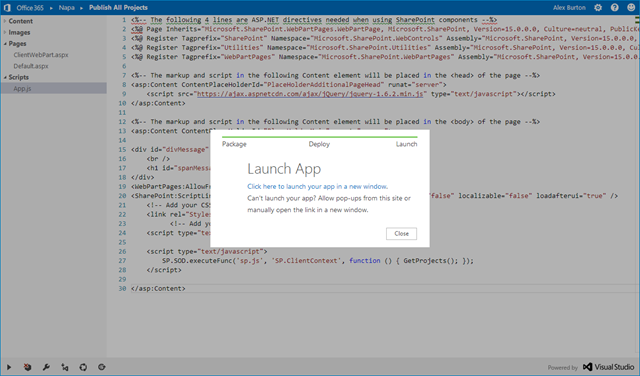Click line 26 script type tag
Image resolution: width=640 pixels, height=376 pixels.
click(207, 251)
